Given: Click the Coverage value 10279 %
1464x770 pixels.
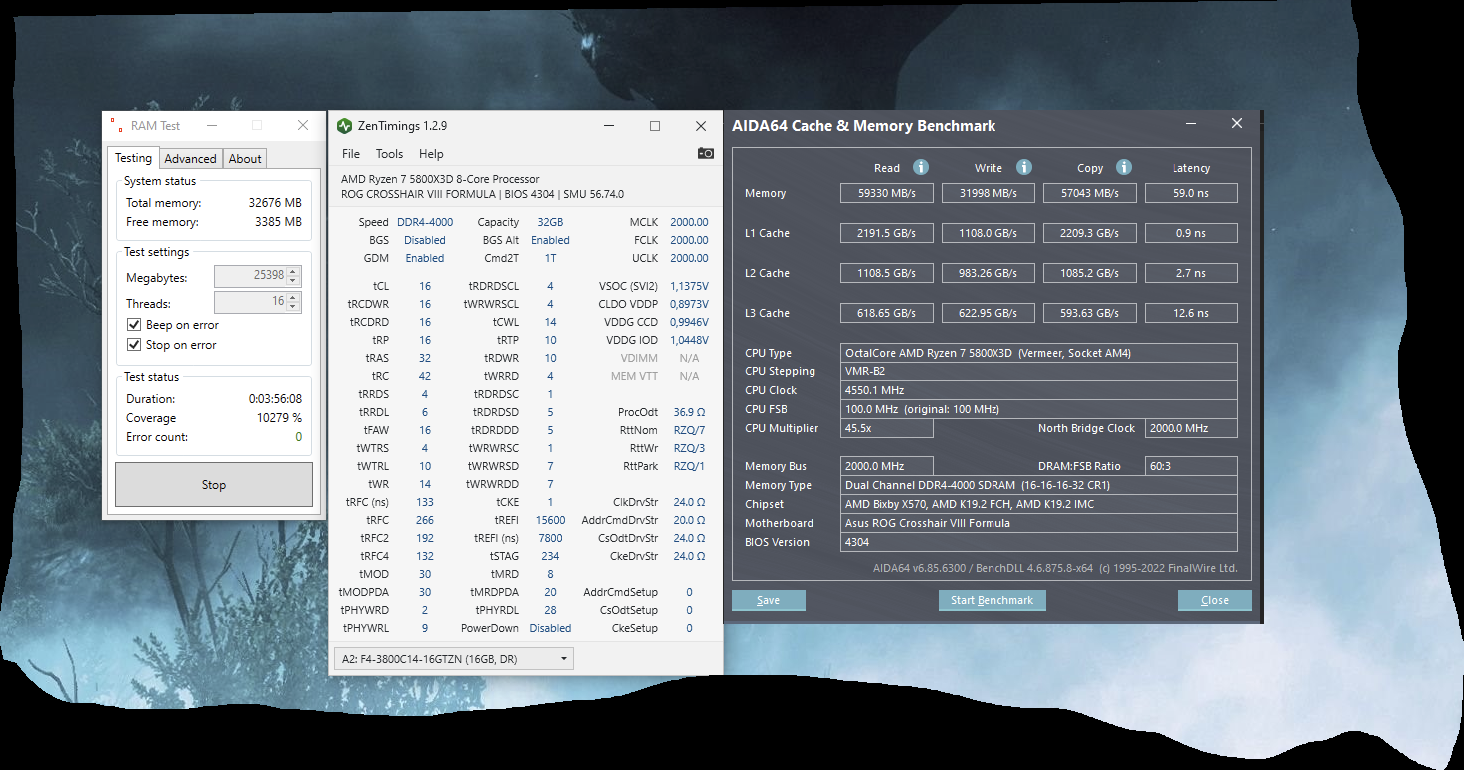Looking at the screenshot, I should coord(279,418).
